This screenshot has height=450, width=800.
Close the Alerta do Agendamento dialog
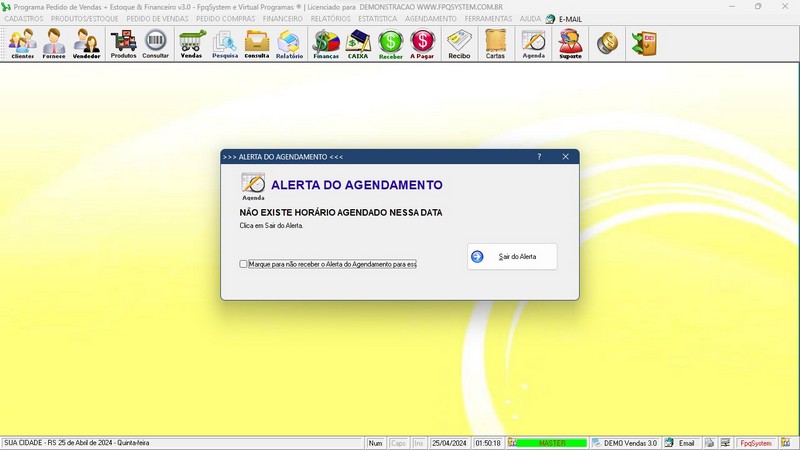point(565,157)
